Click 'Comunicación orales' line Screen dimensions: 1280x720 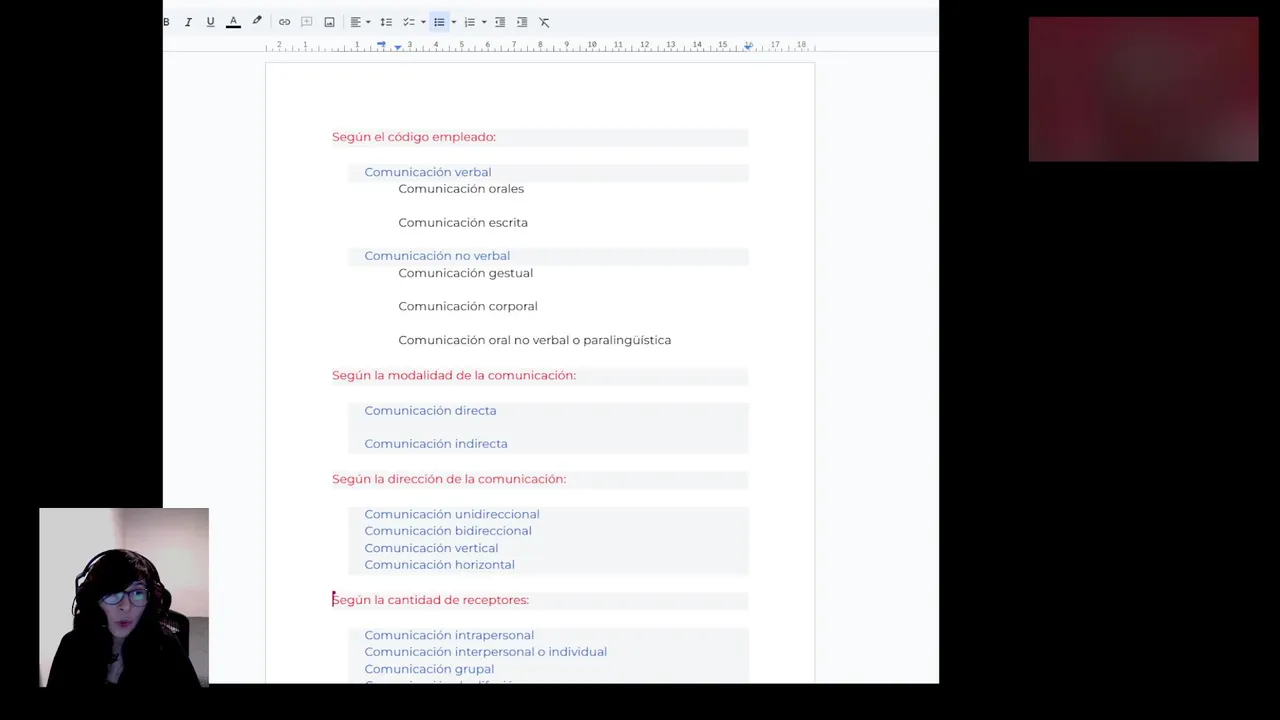461,189
